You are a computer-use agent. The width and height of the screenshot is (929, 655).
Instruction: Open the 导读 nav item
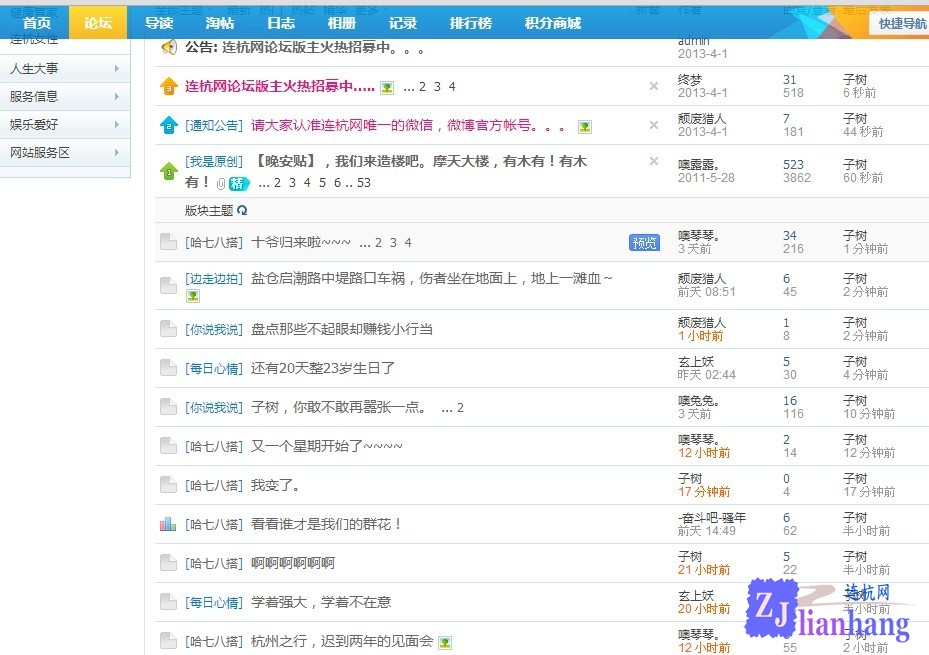tap(159, 23)
